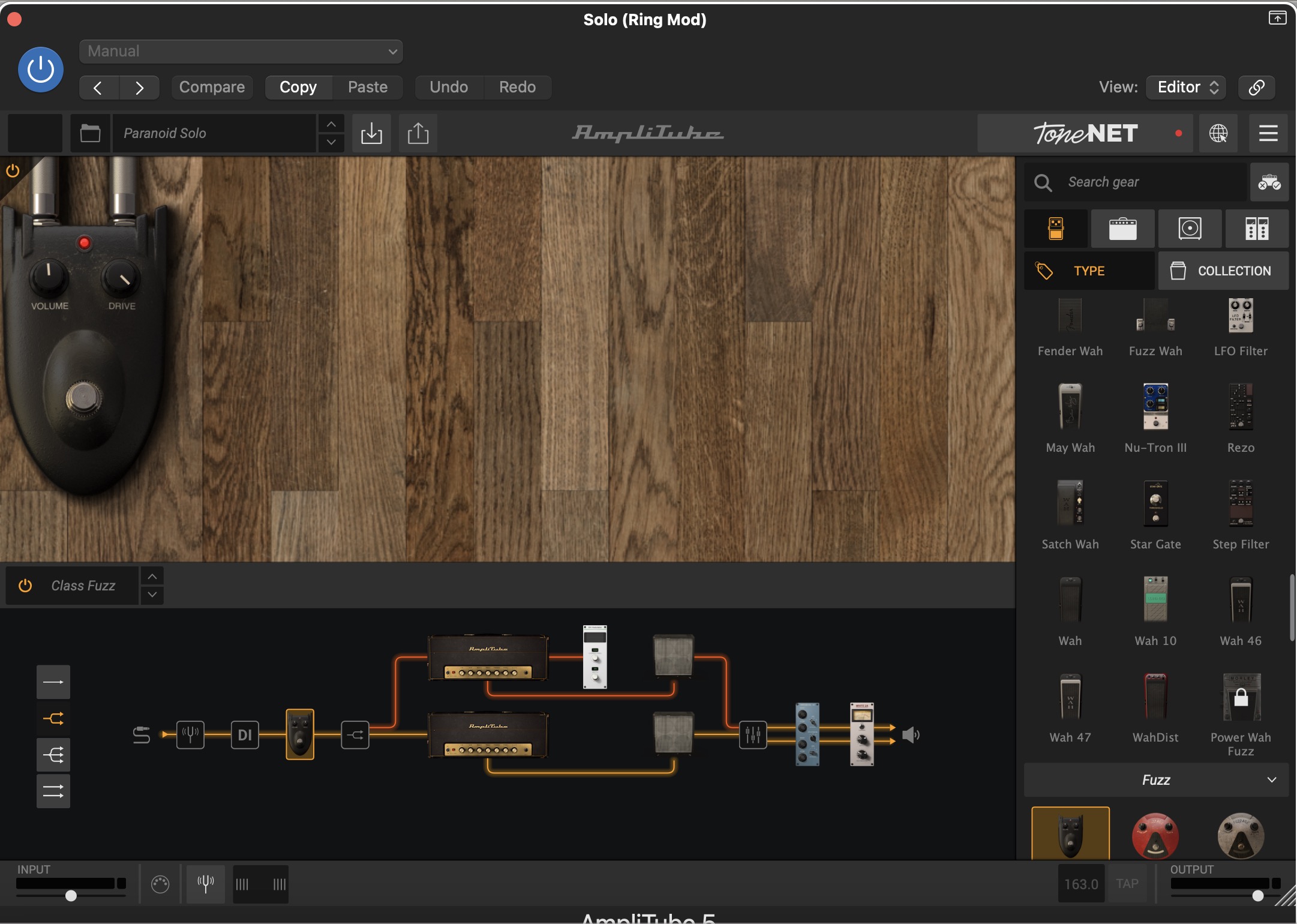
Task: Open the hamburger main menu
Action: 1268,133
